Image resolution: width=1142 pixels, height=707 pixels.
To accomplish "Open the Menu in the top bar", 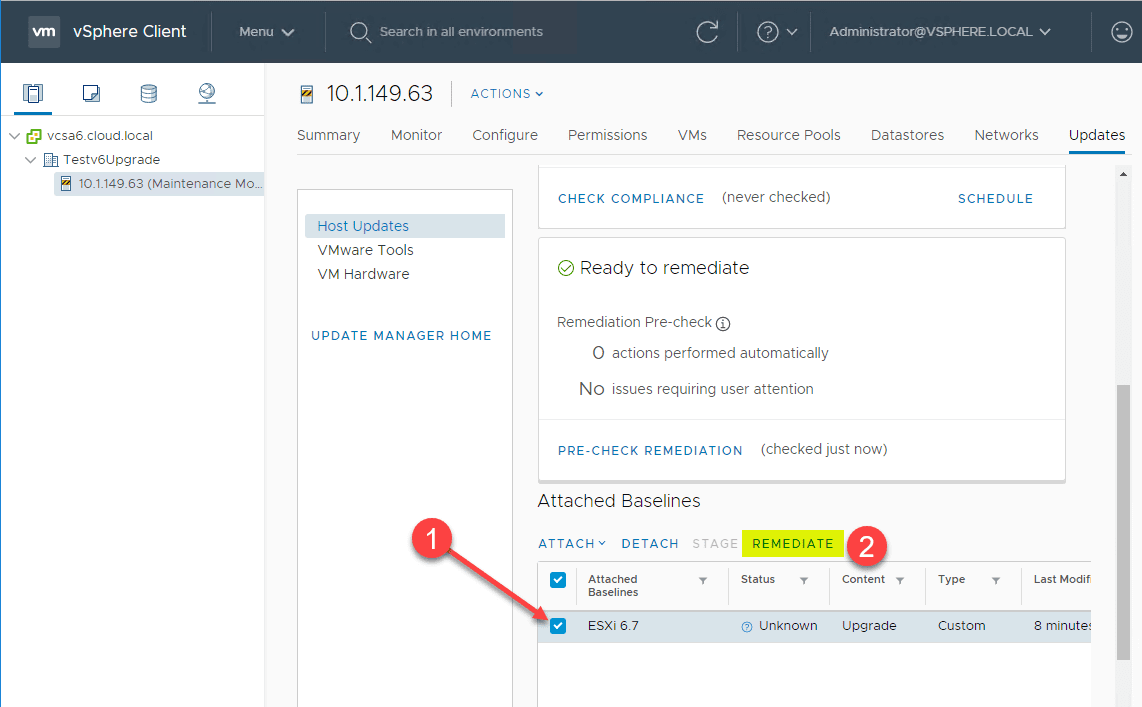I will pos(266,31).
